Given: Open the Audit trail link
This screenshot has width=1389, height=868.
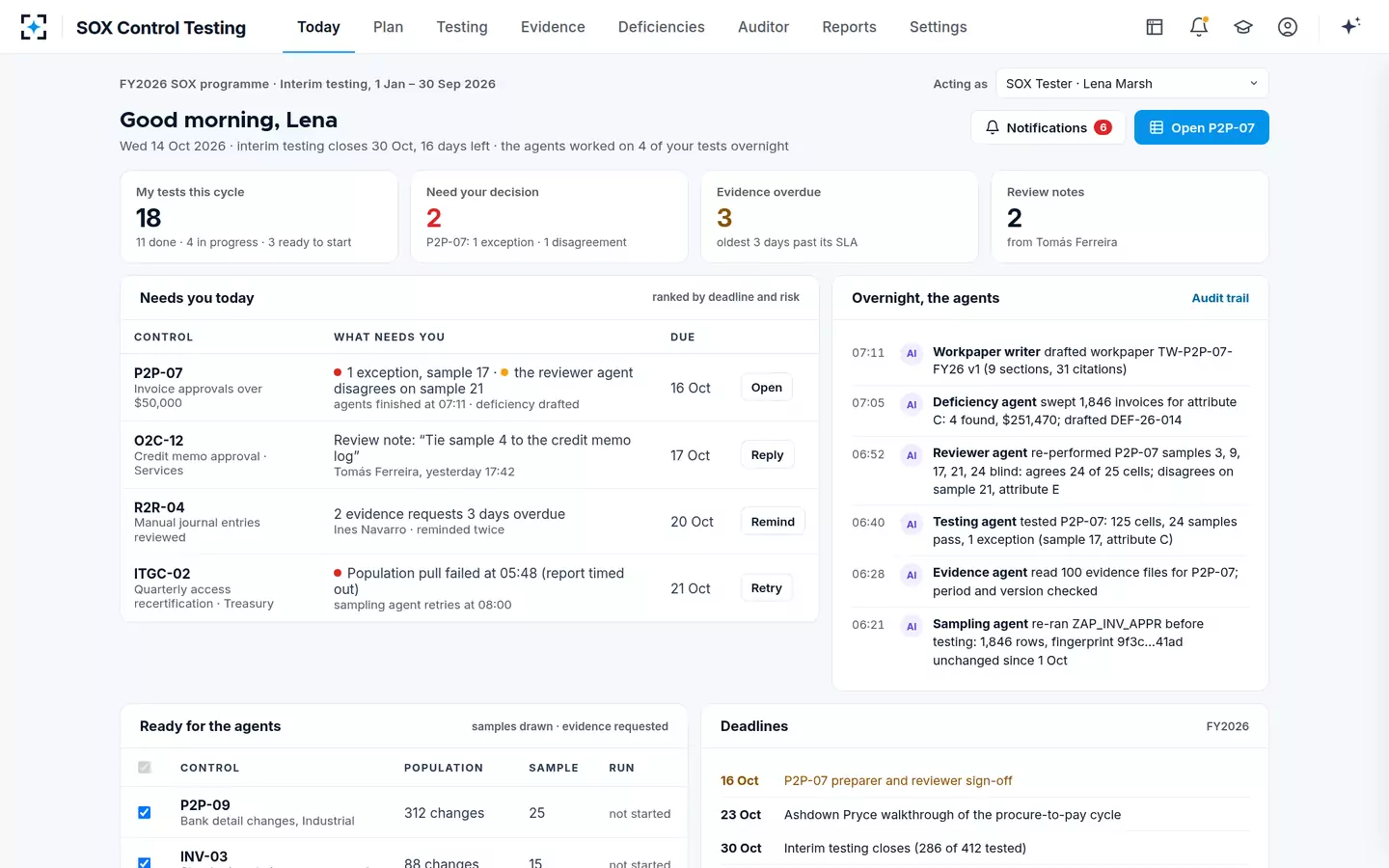Looking at the screenshot, I should [x=1220, y=298].
